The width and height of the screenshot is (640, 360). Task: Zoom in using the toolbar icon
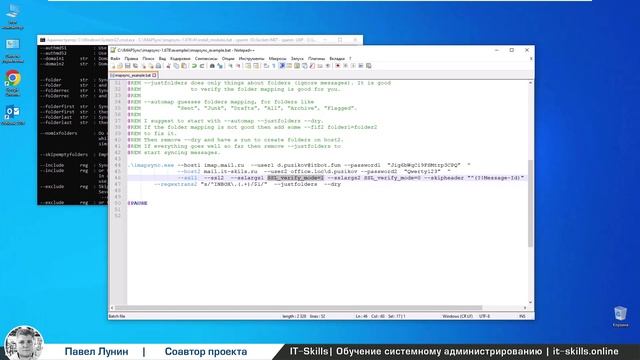230,66
